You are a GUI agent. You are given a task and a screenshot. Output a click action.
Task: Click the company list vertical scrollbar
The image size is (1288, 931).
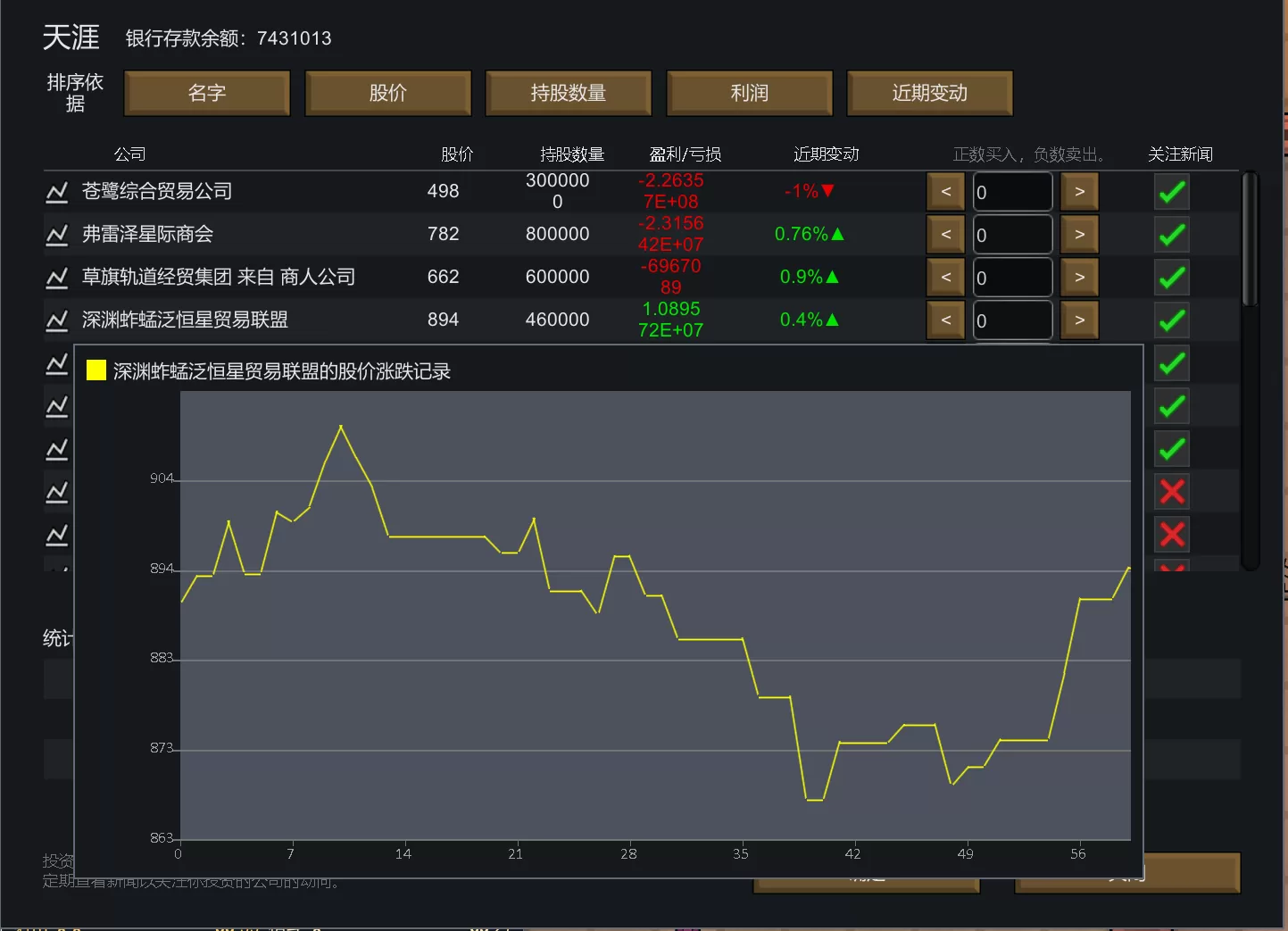click(x=1250, y=241)
